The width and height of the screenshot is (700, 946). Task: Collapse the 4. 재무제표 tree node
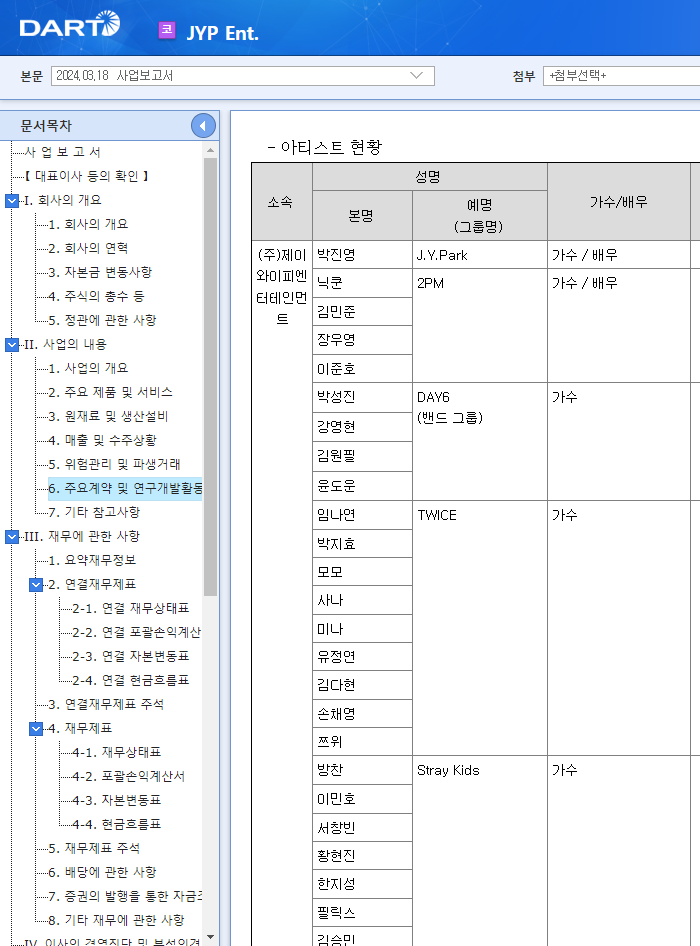pos(36,728)
